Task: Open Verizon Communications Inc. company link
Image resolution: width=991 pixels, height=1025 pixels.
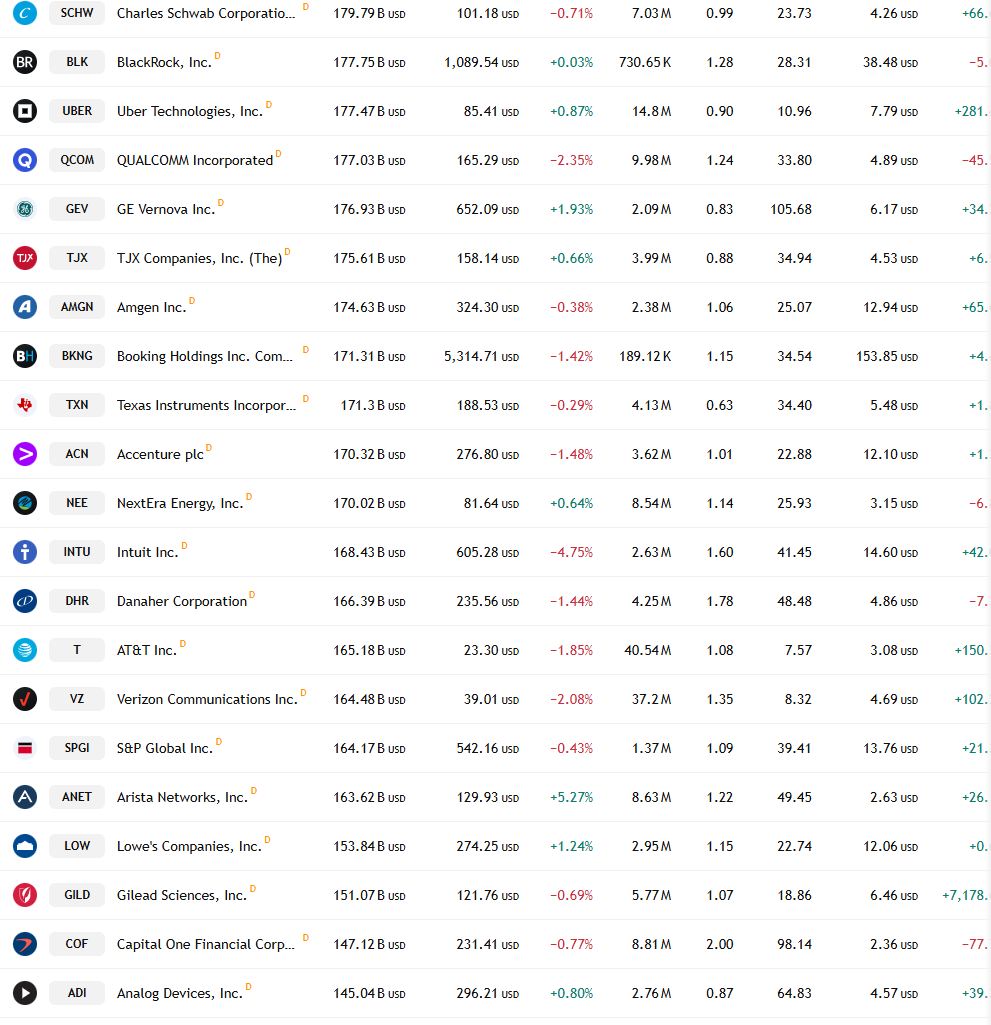Action: [207, 699]
